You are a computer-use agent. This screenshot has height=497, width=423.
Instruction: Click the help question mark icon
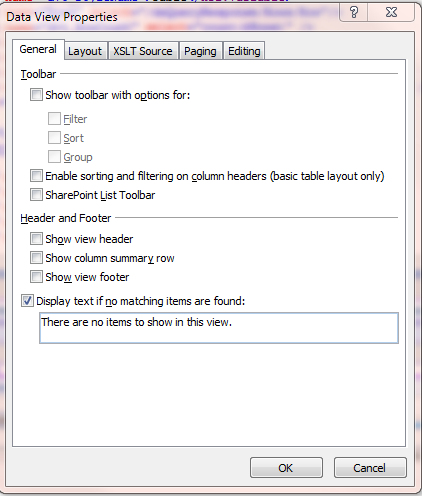[354, 13]
